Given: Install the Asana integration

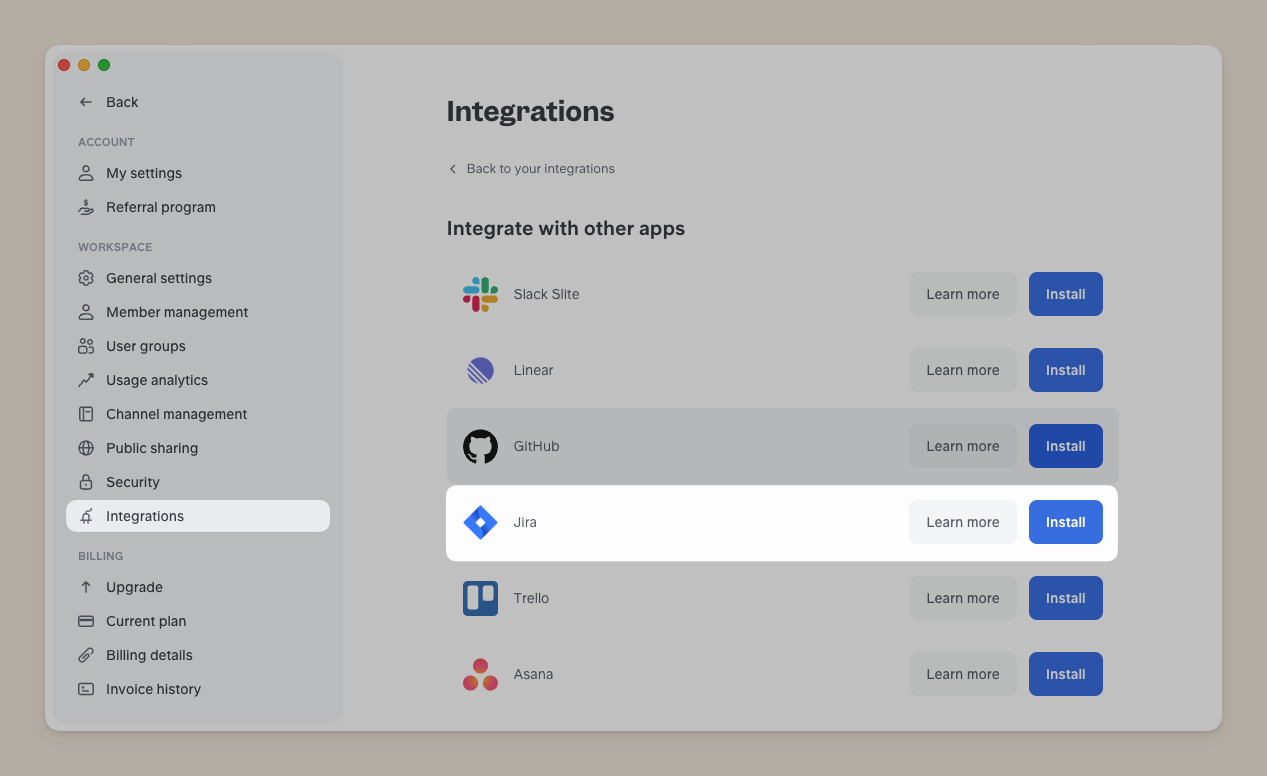Looking at the screenshot, I should coord(1065,674).
